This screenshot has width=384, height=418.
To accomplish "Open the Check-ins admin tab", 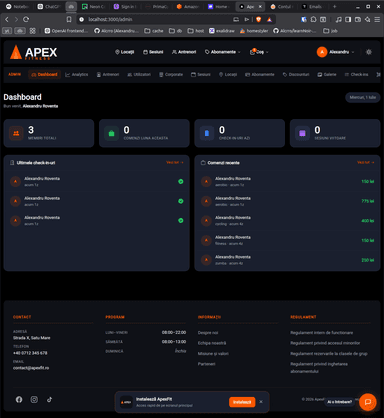I will (x=356, y=74).
